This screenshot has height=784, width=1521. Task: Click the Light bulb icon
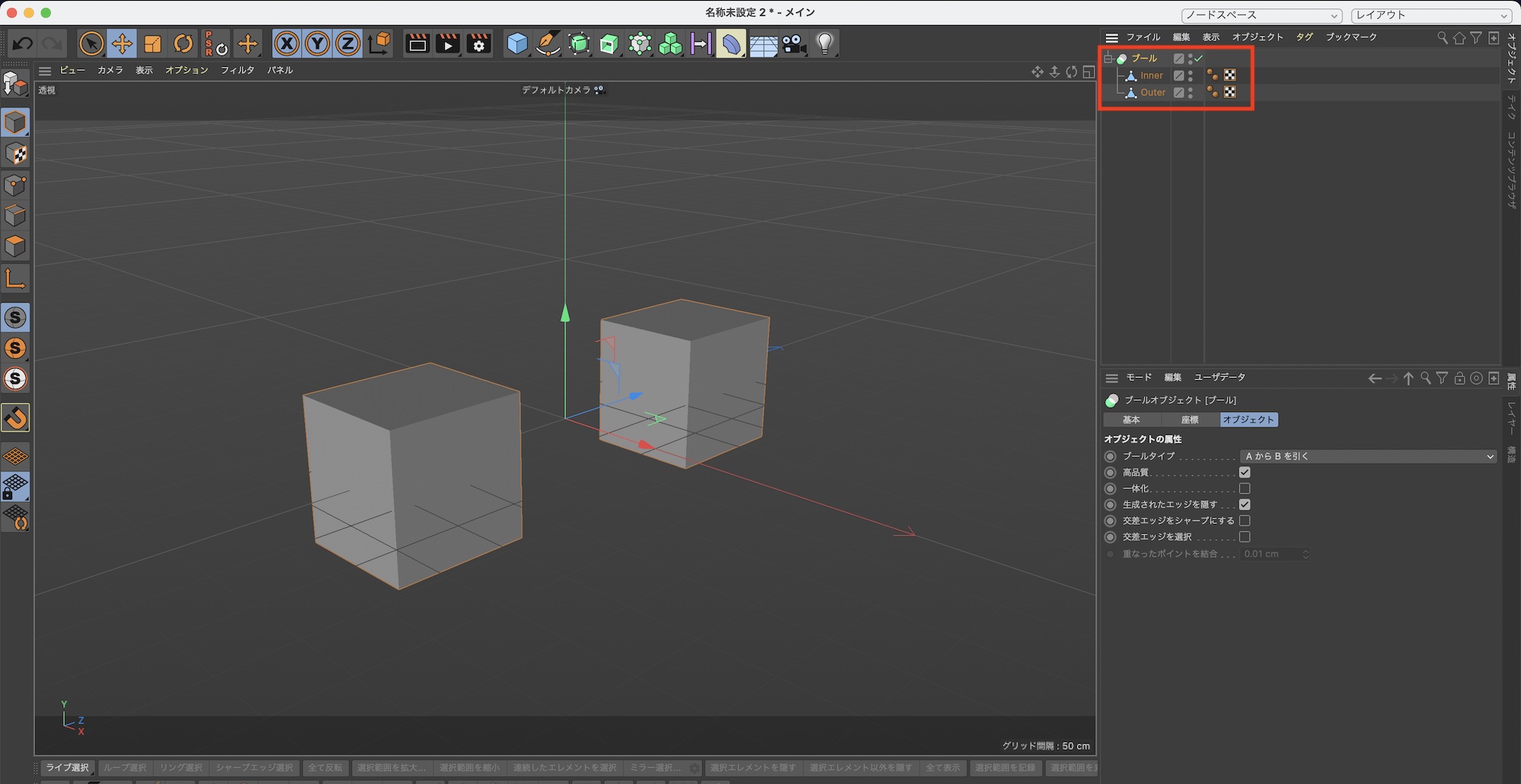(x=825, y=44)
